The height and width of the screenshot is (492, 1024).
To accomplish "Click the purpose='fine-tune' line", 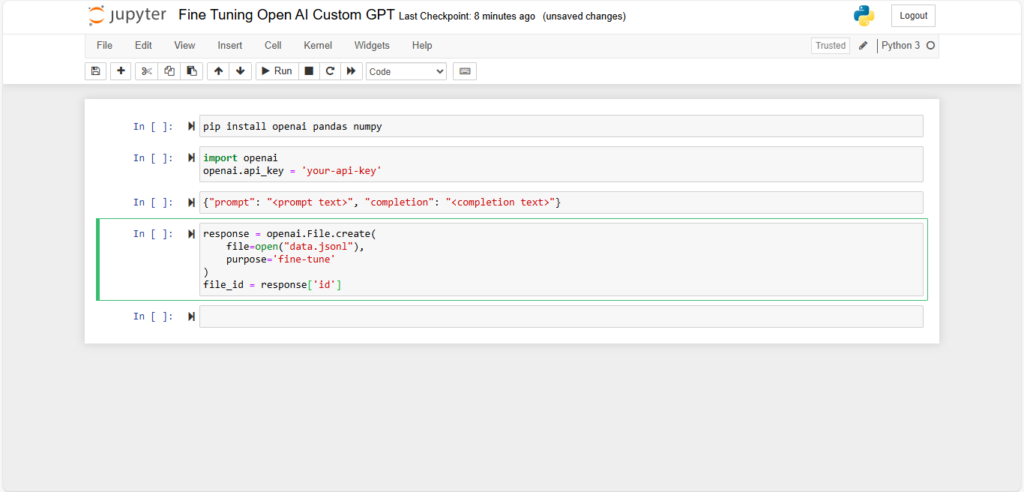I will [281, 259].
